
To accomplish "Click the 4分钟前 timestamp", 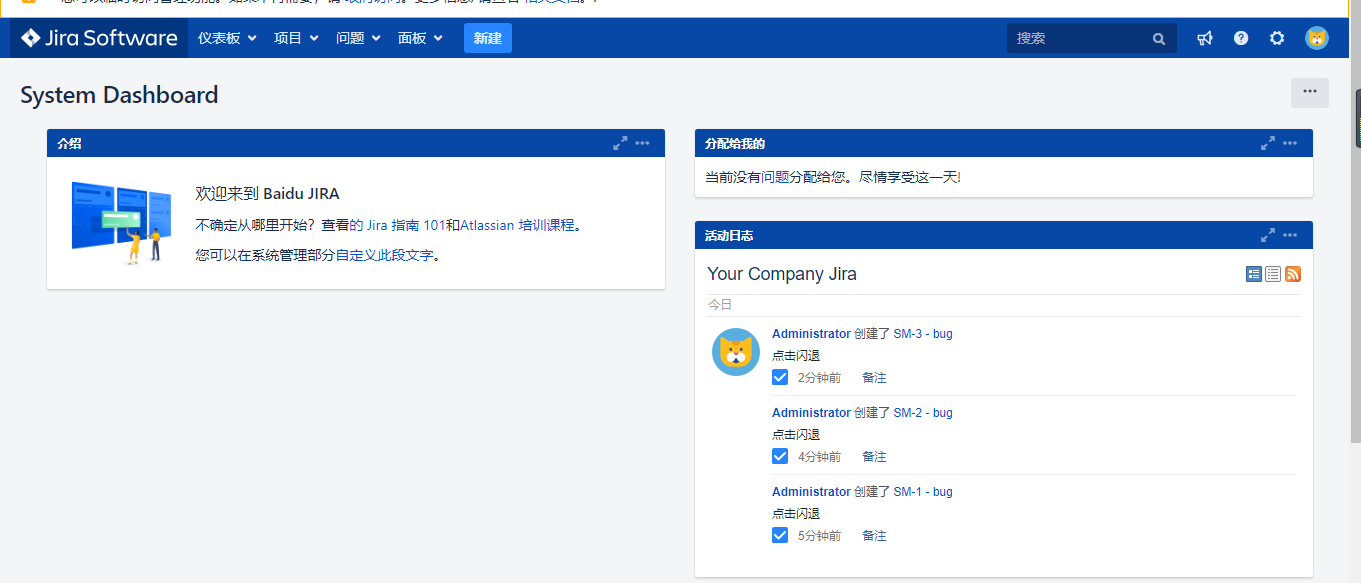I will pos(819,457).
